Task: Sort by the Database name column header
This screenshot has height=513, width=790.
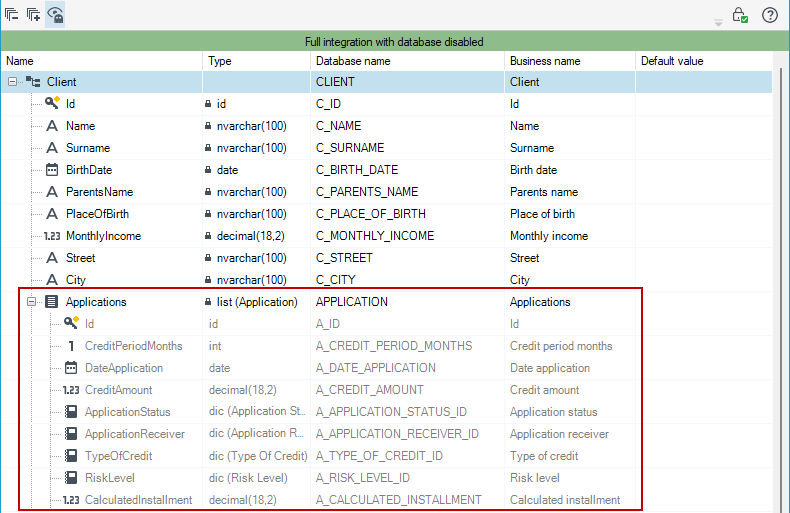Action: [407, 61]
